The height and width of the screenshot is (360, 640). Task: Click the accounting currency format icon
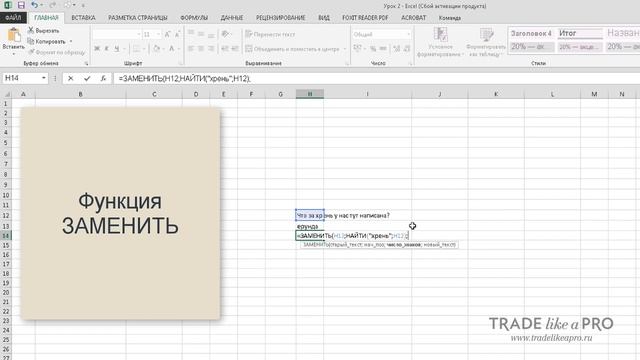coord(357,49)
